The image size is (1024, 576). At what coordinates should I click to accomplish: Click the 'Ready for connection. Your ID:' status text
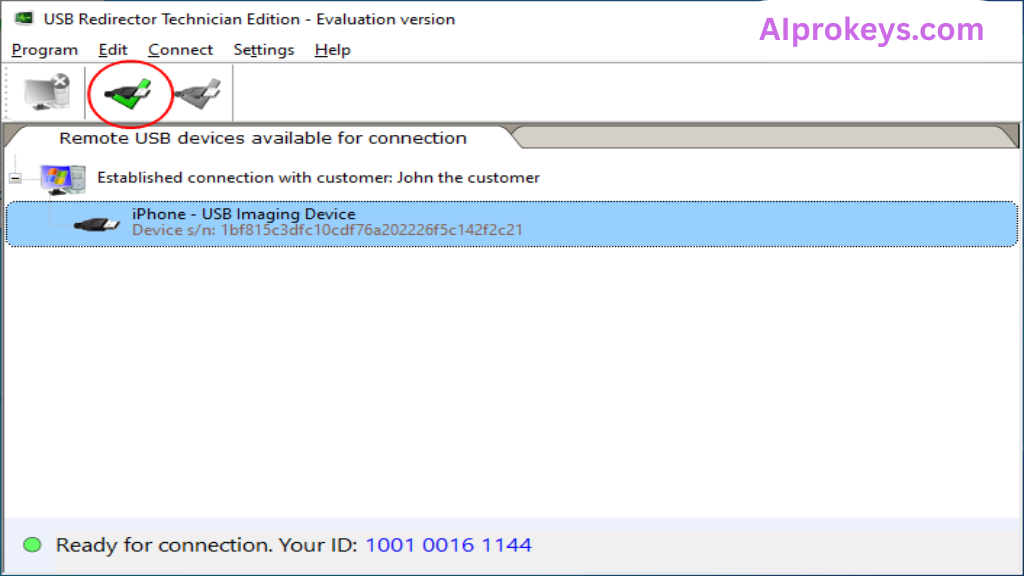point(206,545)
